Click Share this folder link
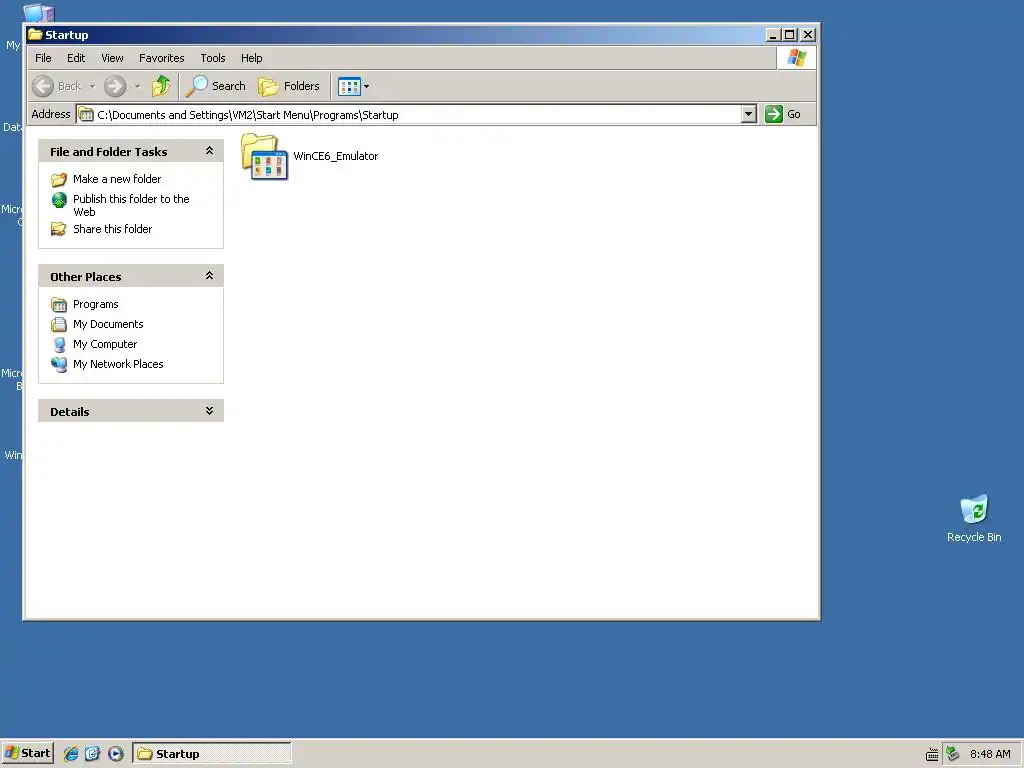 point(112,229)
